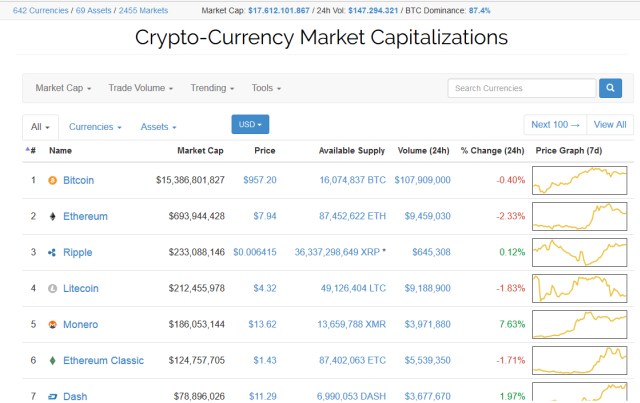Open the USD currency selector
Screen dimensions: 640x403
[250, 125]
